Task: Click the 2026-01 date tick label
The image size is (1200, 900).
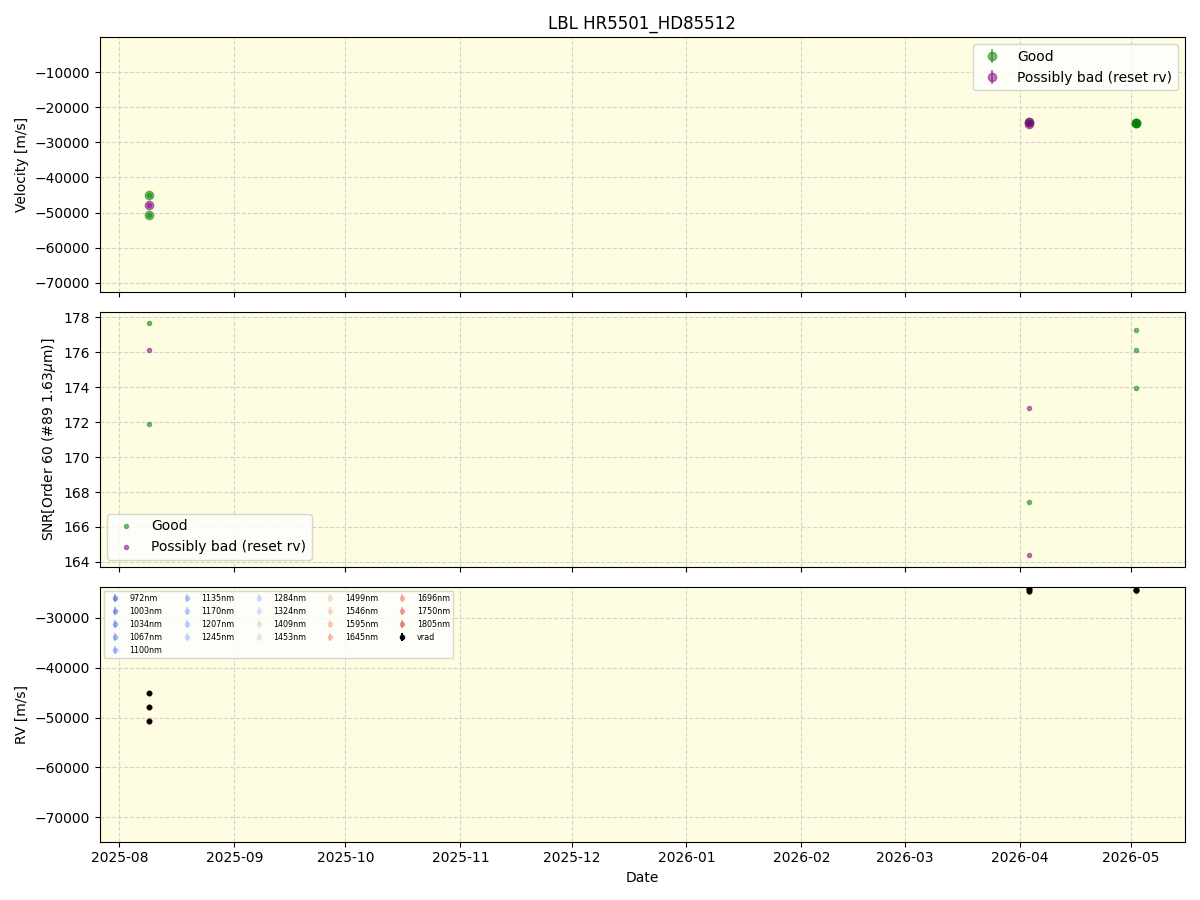Action: pos(686,857)
